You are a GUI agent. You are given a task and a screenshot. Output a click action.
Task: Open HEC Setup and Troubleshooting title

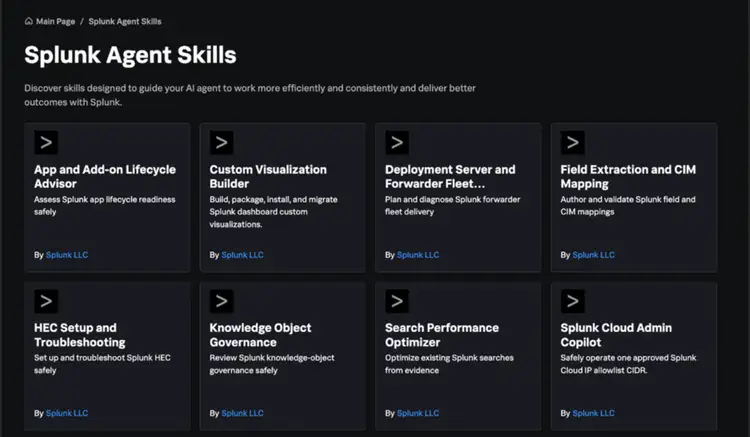click(x=79, y=335)
